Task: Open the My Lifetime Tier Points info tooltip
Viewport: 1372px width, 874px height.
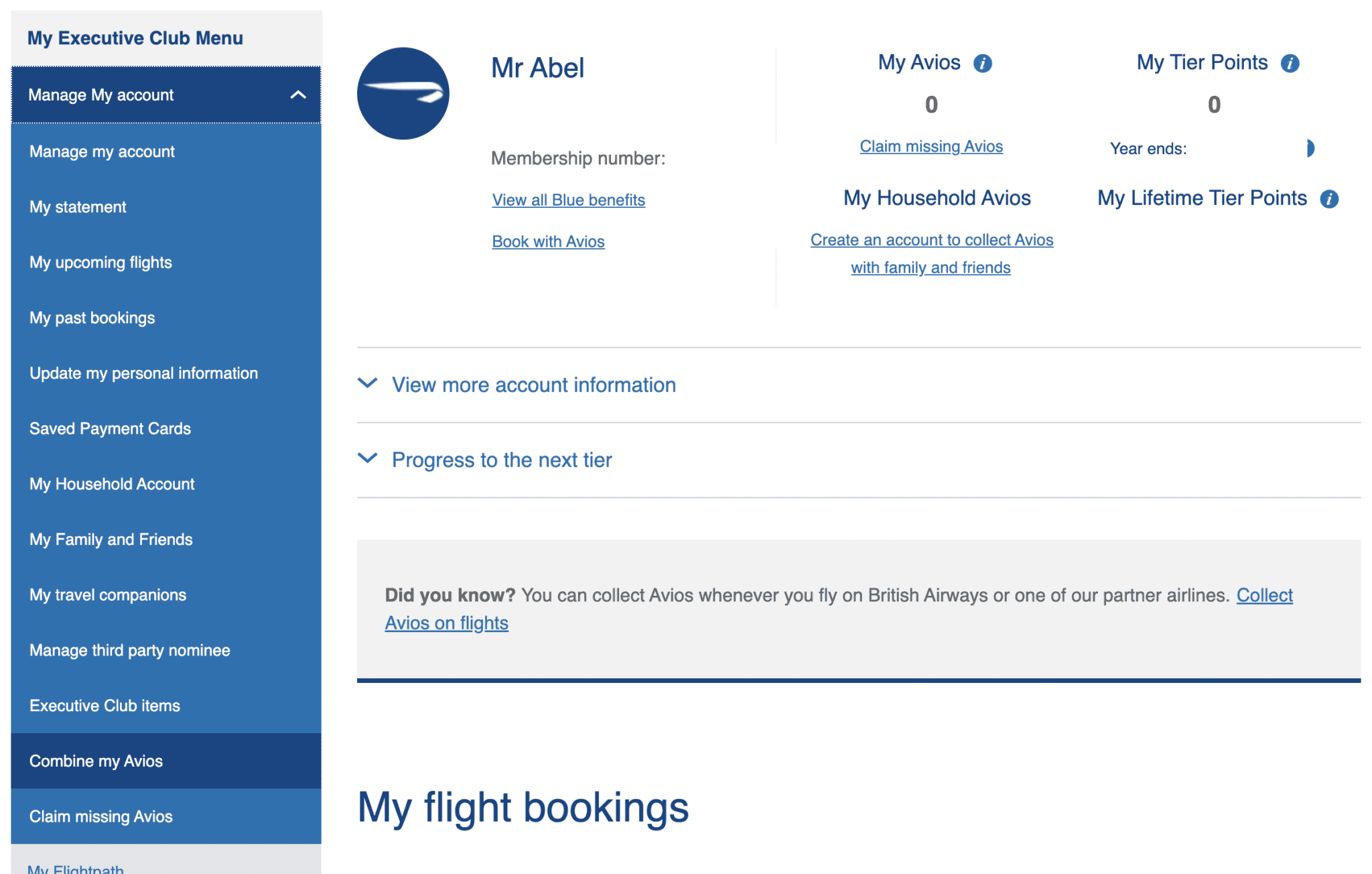Action: (x=1331, y=198)
